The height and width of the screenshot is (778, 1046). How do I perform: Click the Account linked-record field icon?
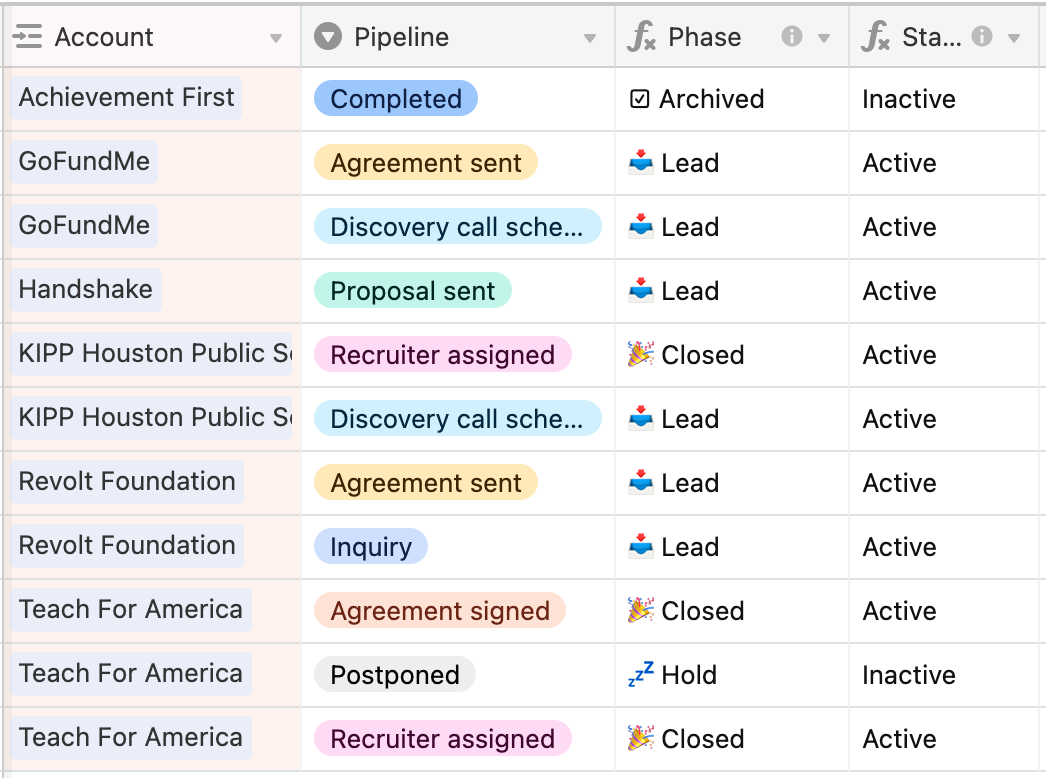tap(27, 38)
